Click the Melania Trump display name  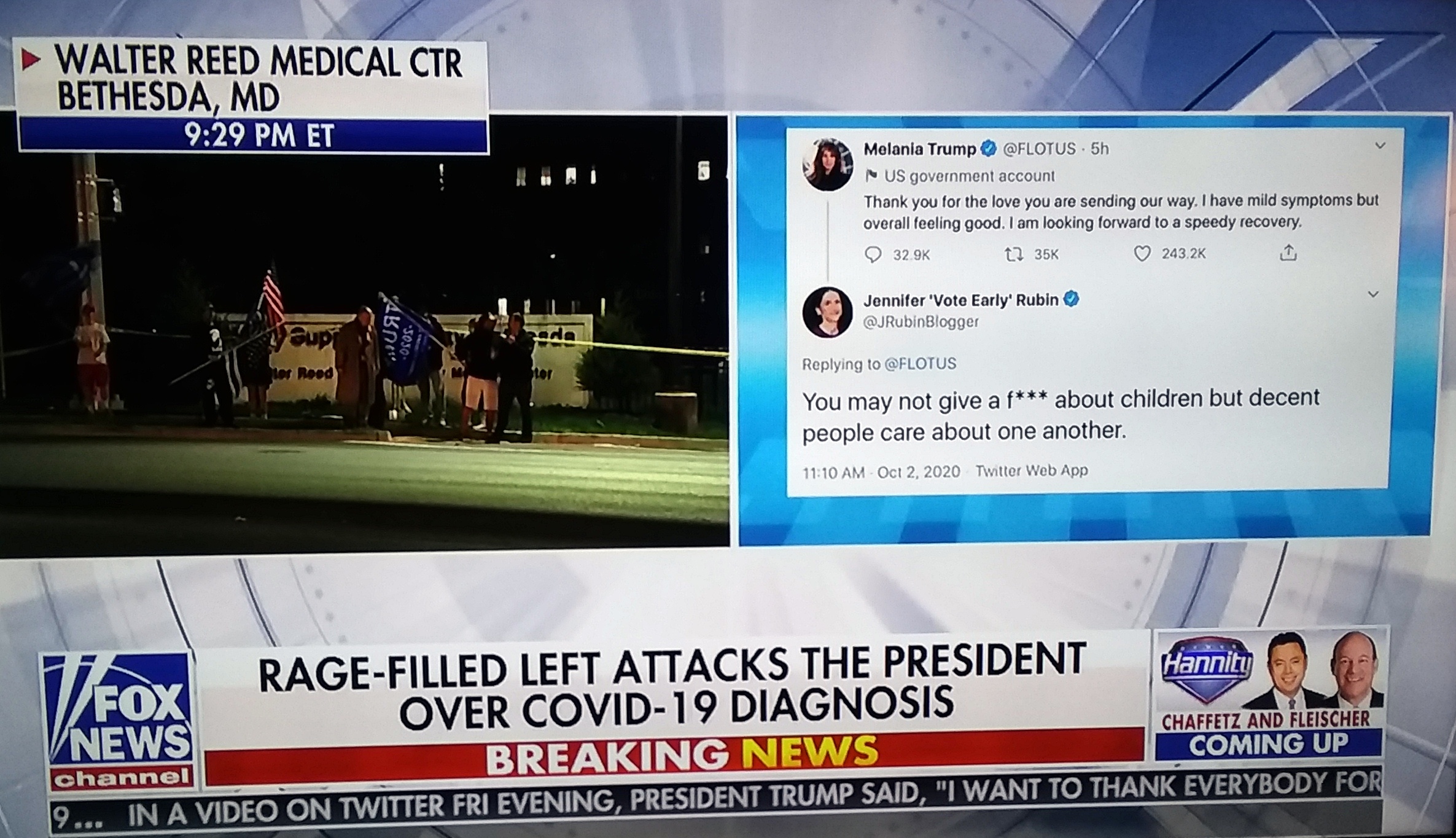(x=920, y=149)
